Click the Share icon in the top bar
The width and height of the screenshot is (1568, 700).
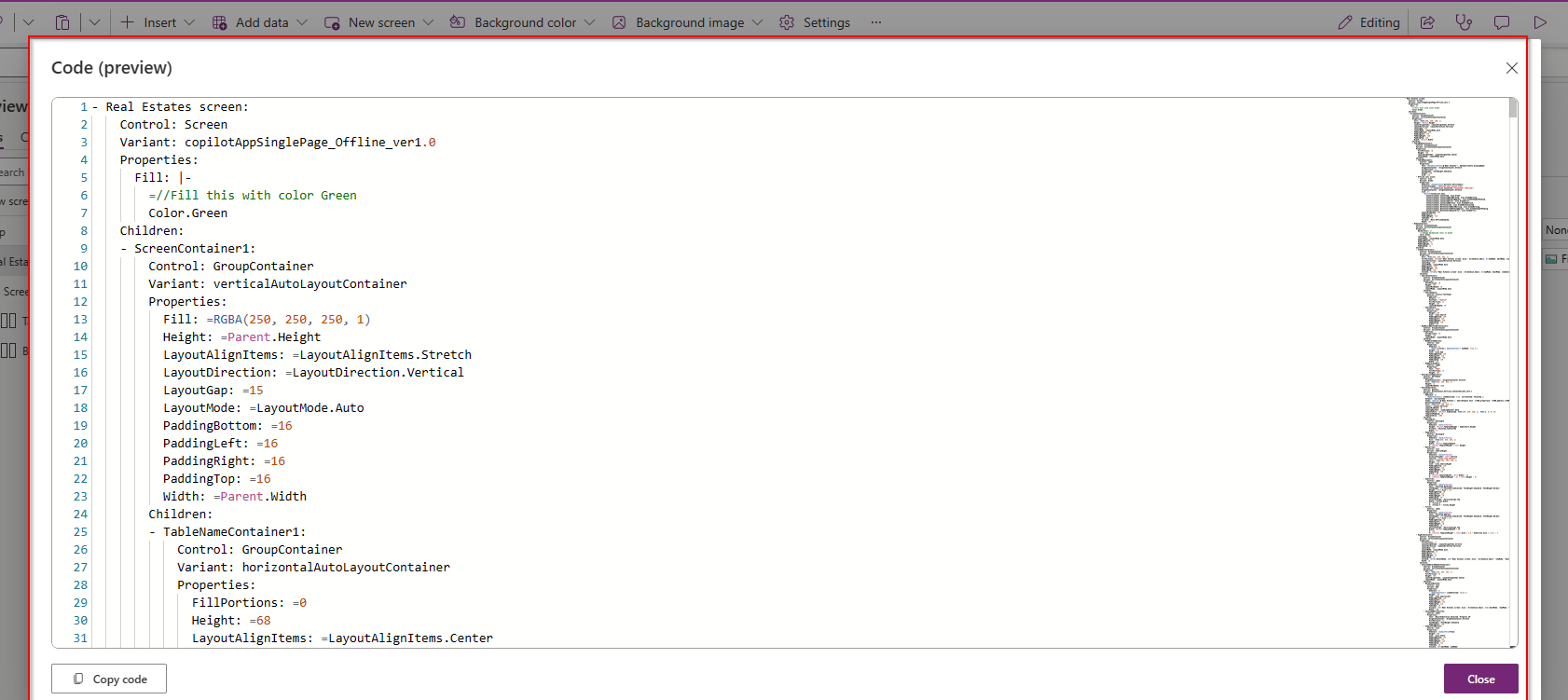coord(1427,22)
